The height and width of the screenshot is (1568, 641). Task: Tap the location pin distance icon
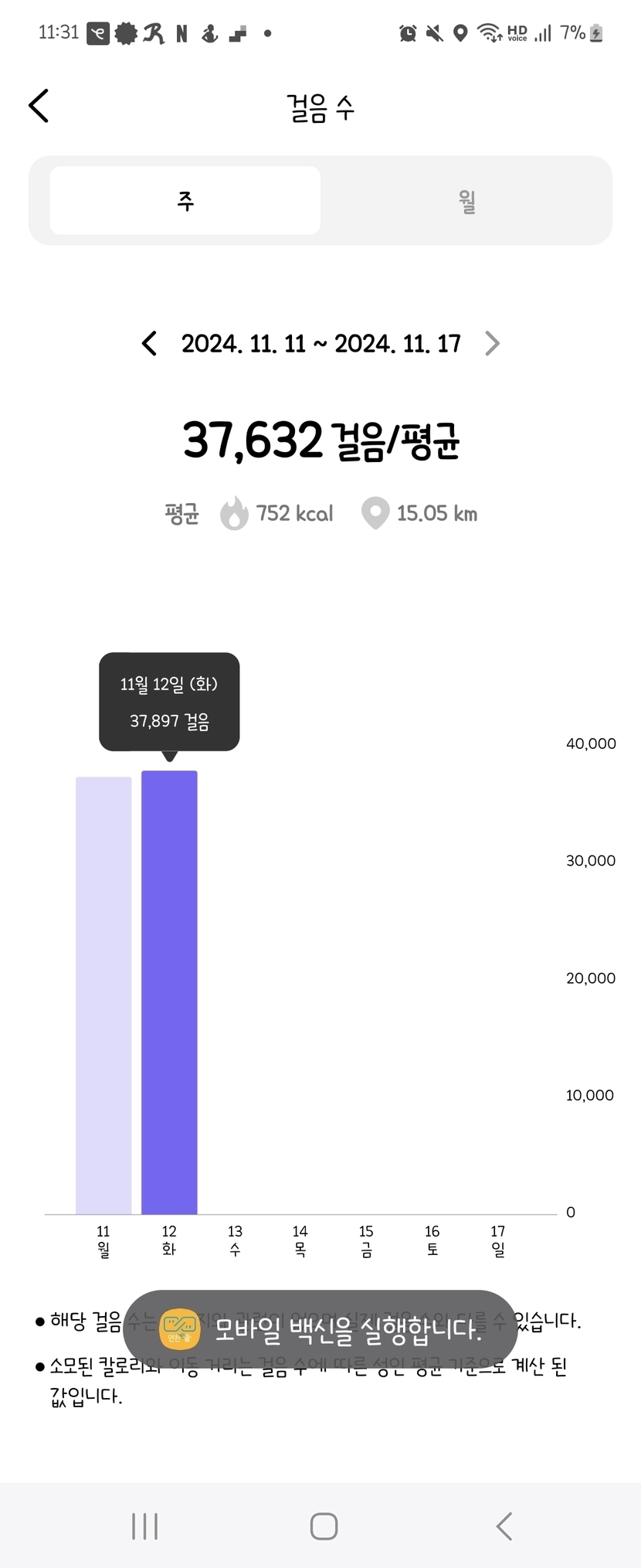[375, 513]
